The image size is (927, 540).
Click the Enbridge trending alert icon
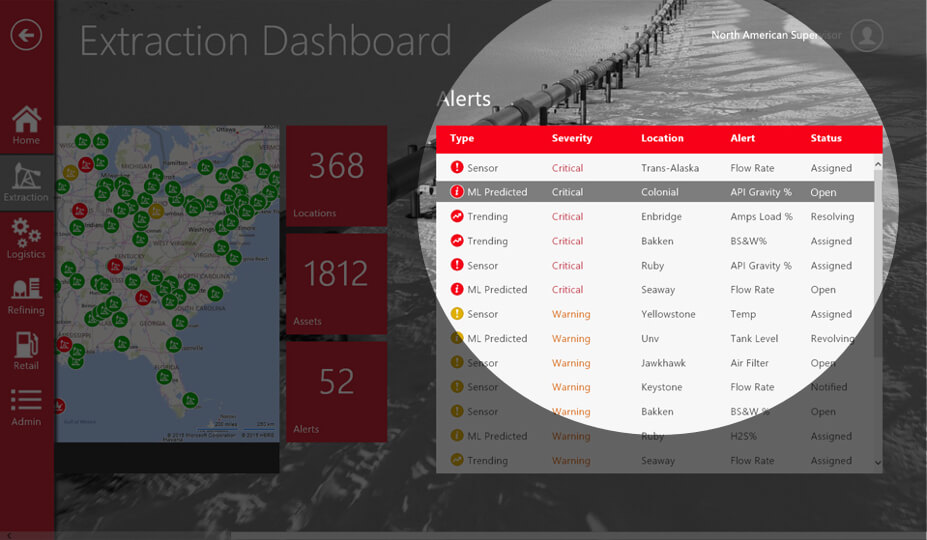pyautogui.click(x=457, y=216)
